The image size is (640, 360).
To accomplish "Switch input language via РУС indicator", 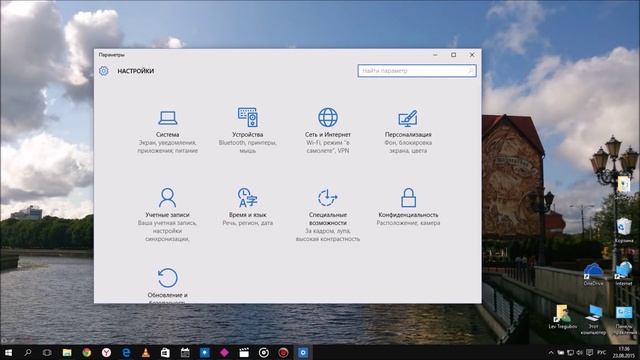I will pos(601,352).
